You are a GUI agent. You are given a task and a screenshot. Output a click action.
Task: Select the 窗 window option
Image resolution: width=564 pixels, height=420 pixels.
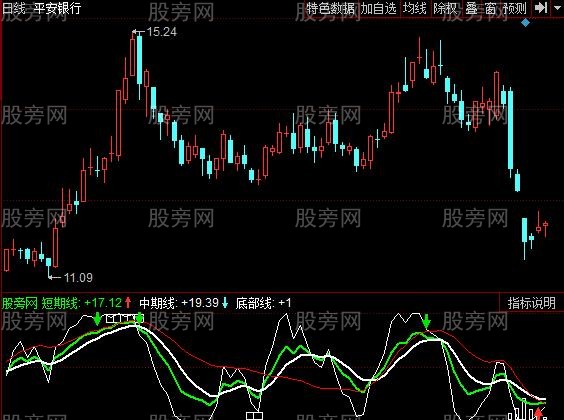coord(491,8)
